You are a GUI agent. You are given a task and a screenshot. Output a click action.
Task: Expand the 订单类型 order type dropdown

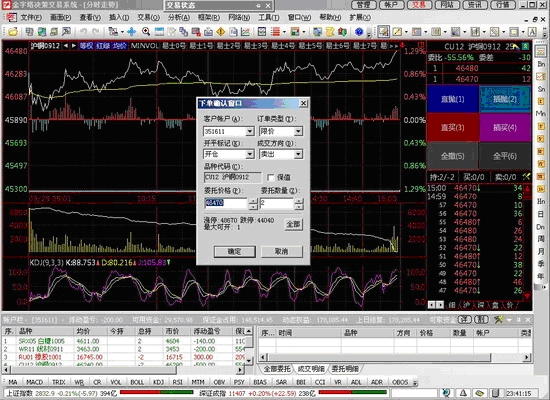tap(298, 132)
